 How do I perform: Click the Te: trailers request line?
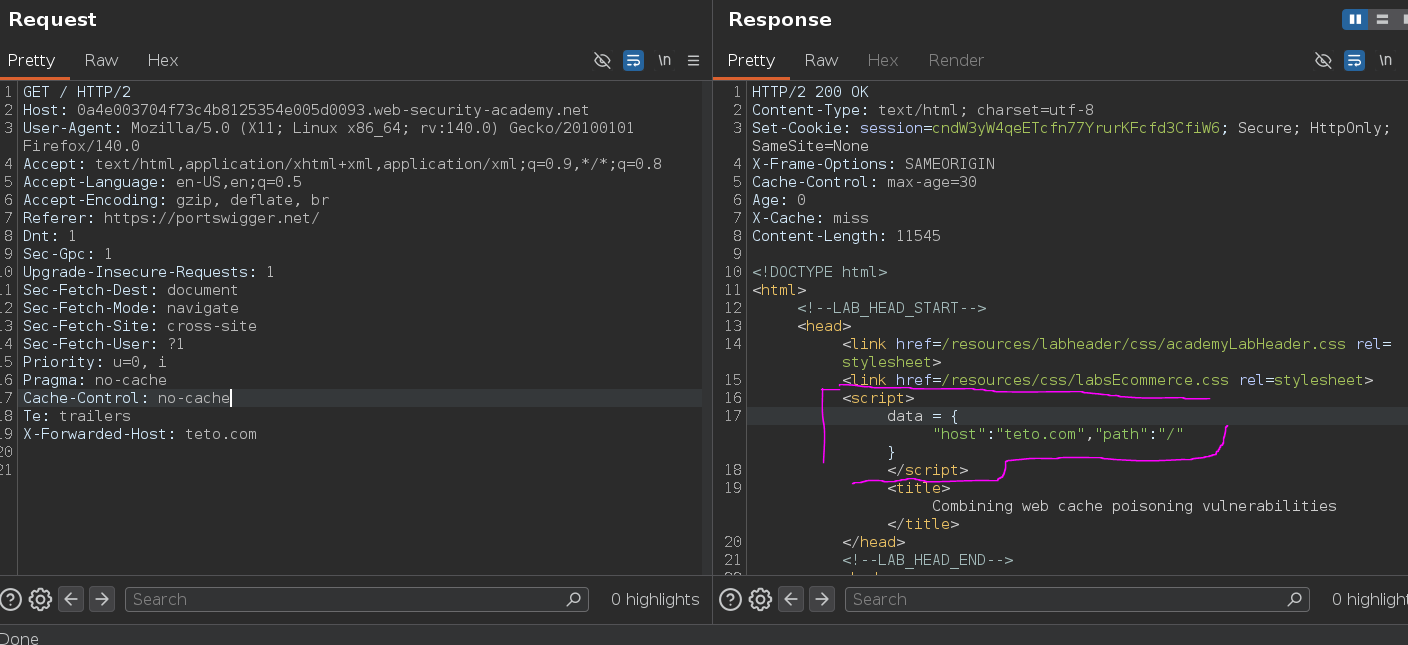click(77, 416)
